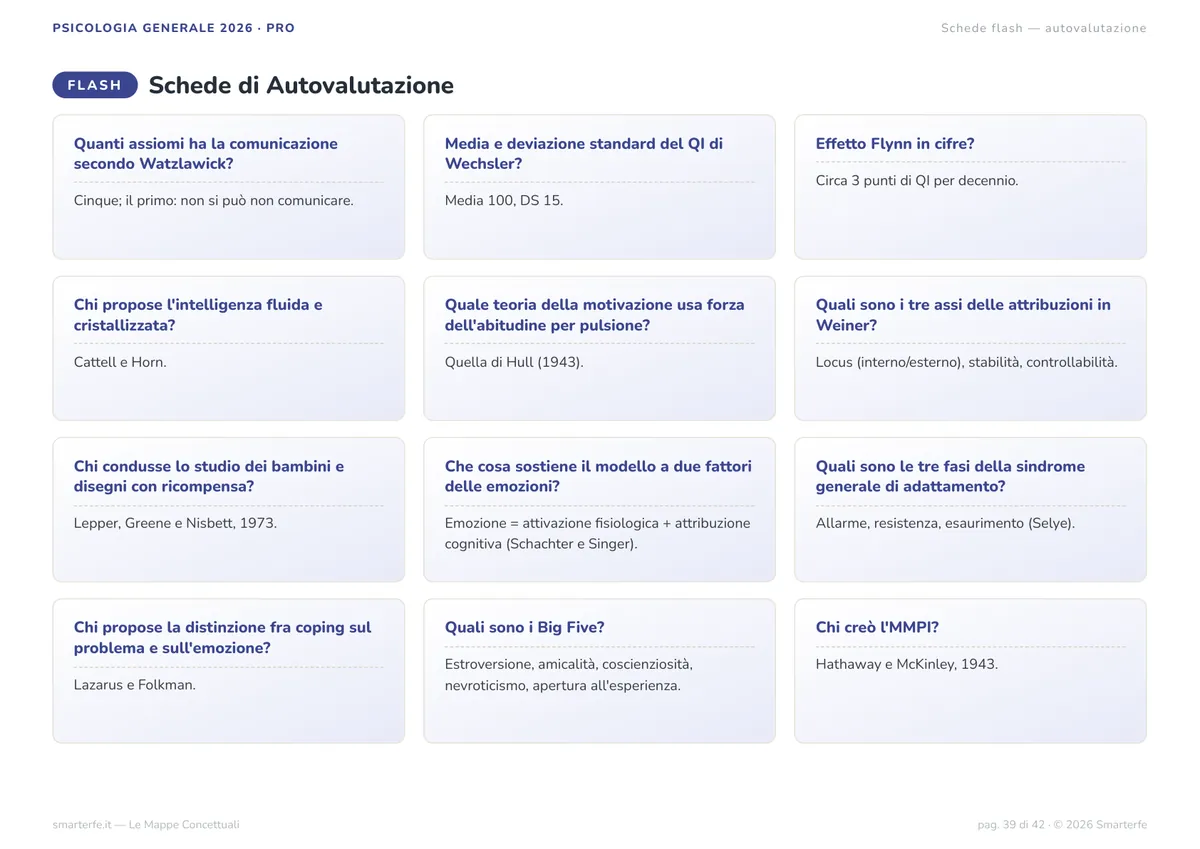1200x849 pixels.
Task: Click the FLASH badge next to the title
Action: click(95, 85)
